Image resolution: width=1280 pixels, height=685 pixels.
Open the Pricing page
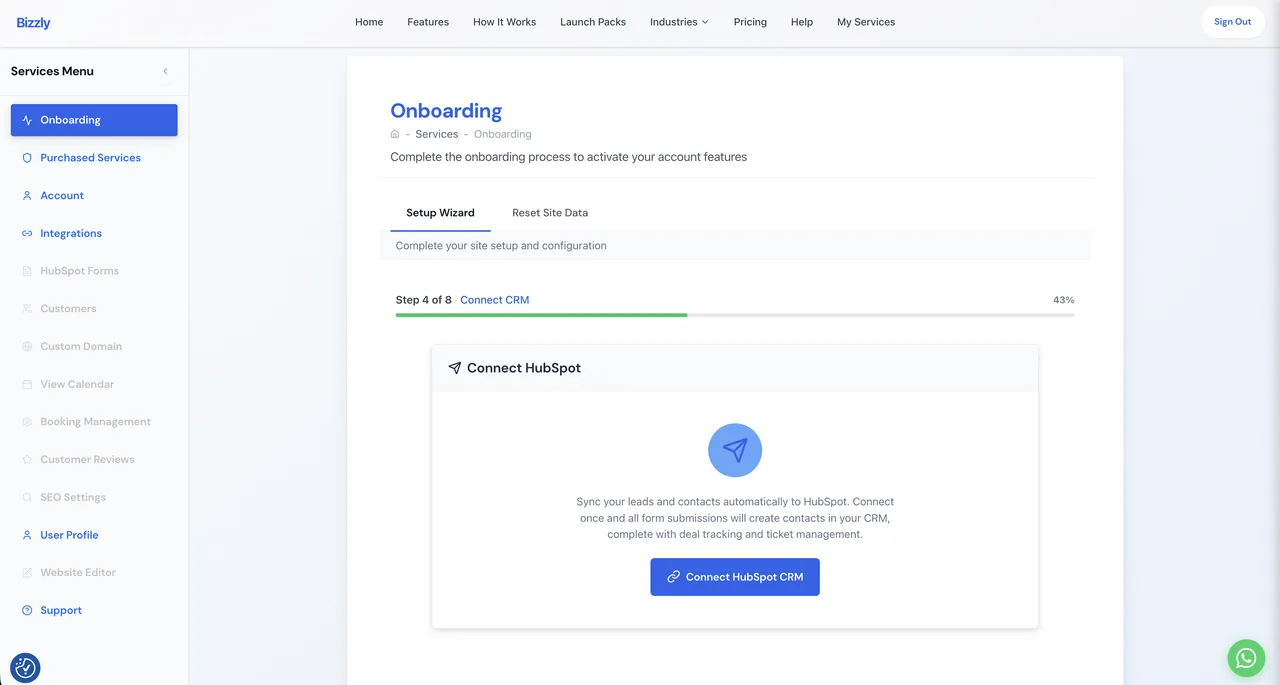750,22
